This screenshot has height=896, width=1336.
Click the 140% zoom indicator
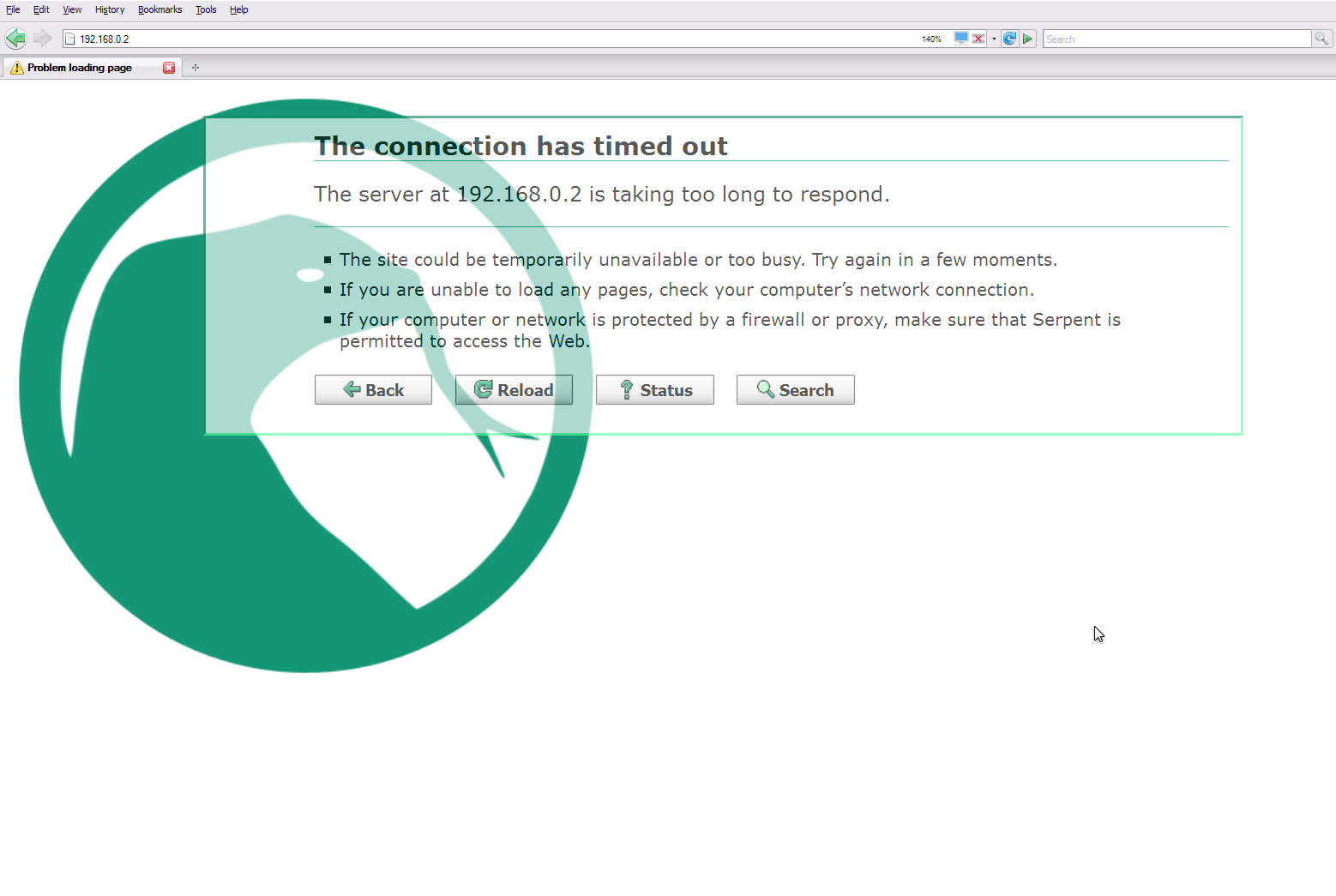point(931,39)
